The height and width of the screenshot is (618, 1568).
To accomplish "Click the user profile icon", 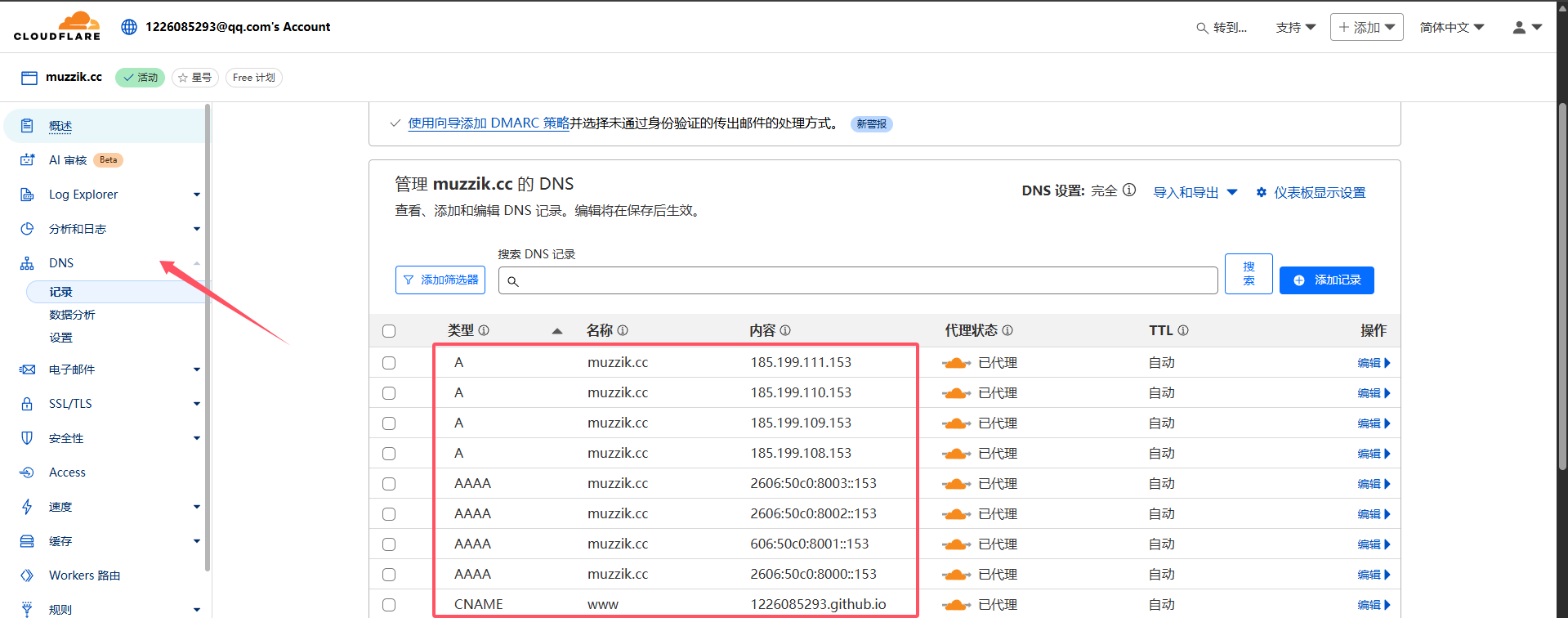I will (x=1519, y=27).
